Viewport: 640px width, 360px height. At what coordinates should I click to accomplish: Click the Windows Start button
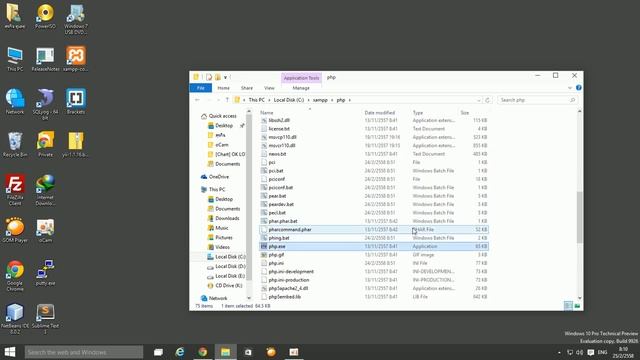10,352
